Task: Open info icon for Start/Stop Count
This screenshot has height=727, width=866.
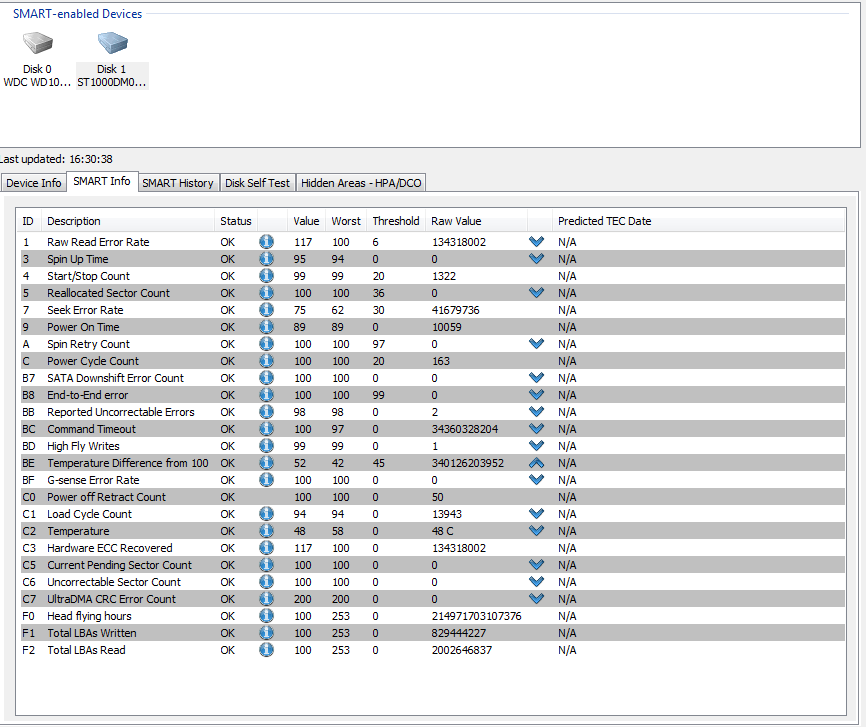Action: (x=266, y=276)
